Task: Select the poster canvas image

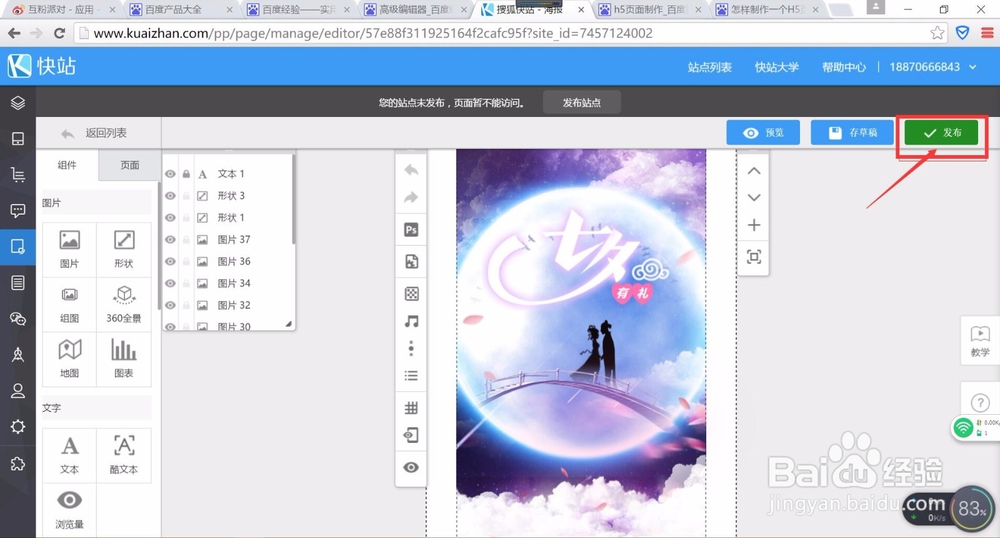Action: pyautogui.click(x=581, y=342)
